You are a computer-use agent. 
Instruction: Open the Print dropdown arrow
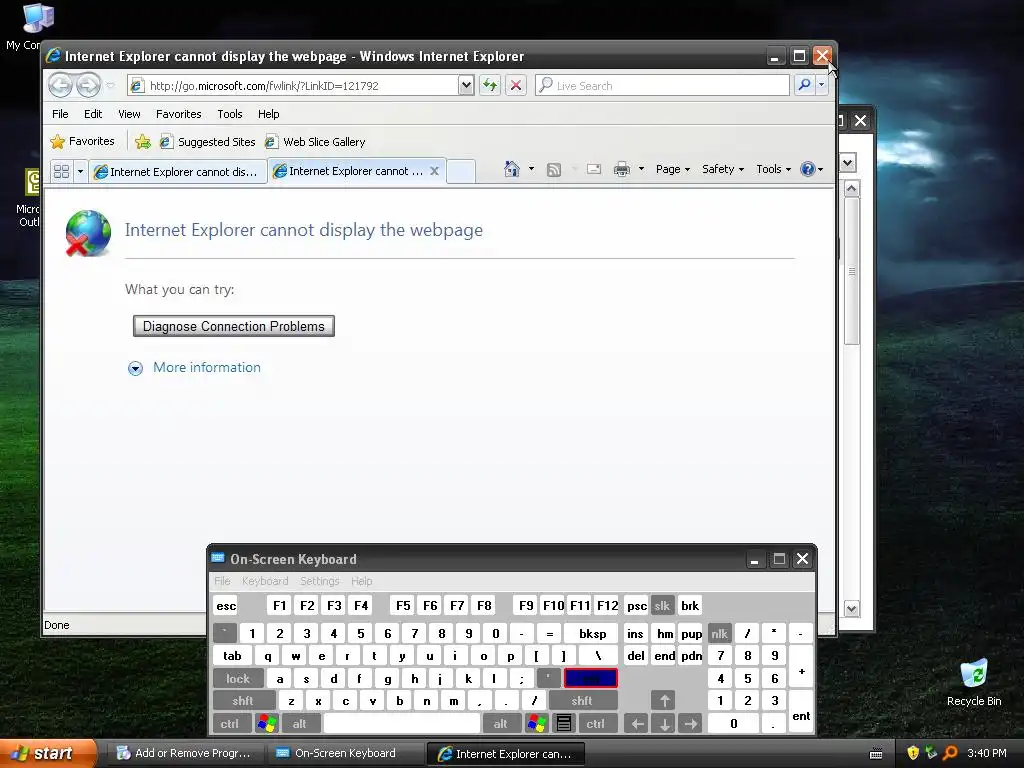[641, 169]
